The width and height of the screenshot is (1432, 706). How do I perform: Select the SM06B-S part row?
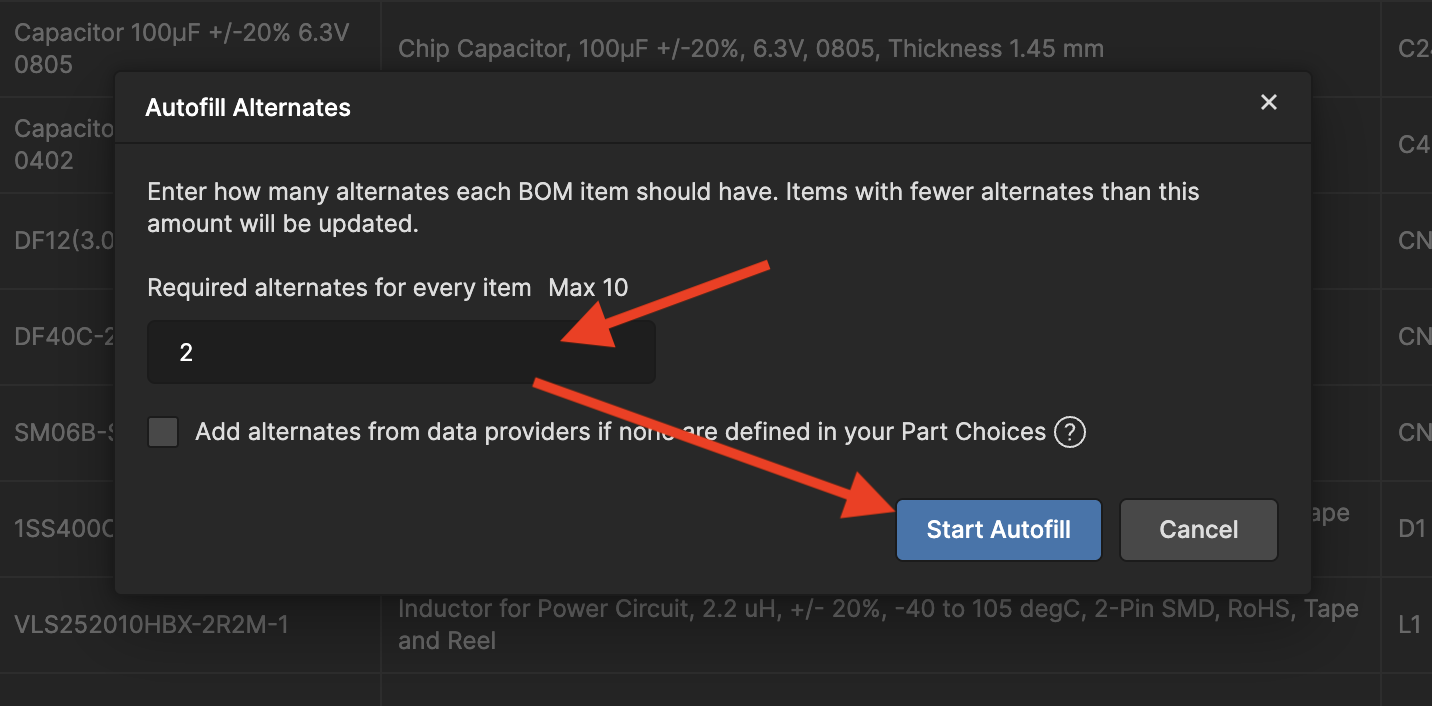[60, 432]
